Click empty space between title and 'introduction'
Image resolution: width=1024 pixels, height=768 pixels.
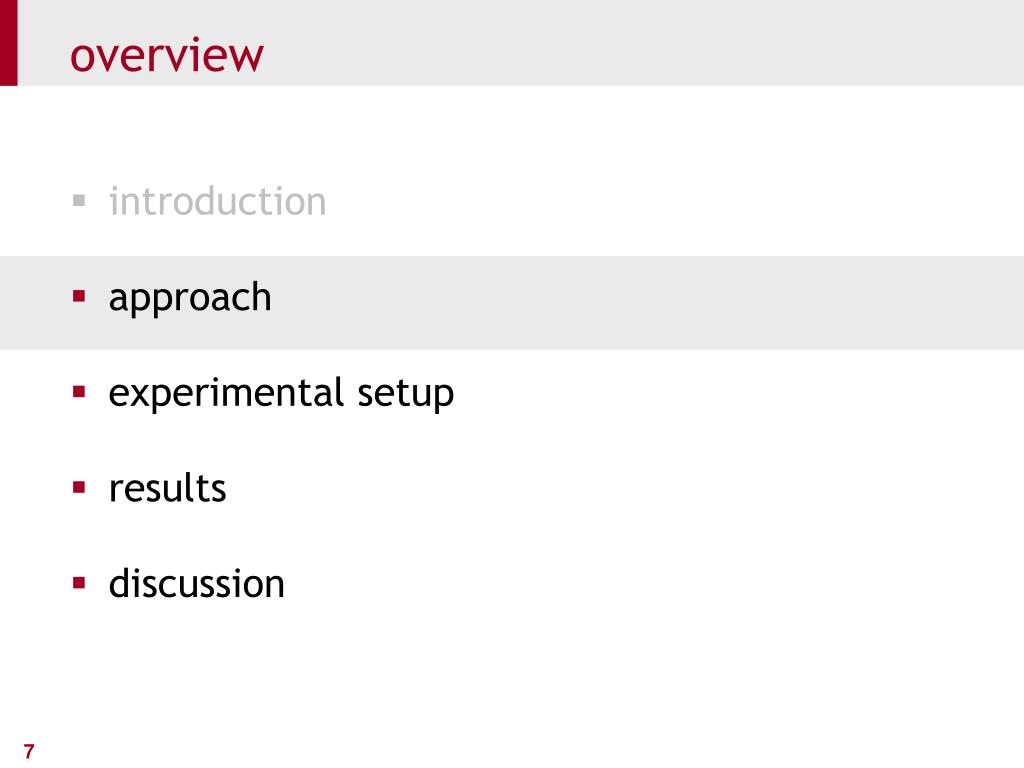[x=512, y=134]
